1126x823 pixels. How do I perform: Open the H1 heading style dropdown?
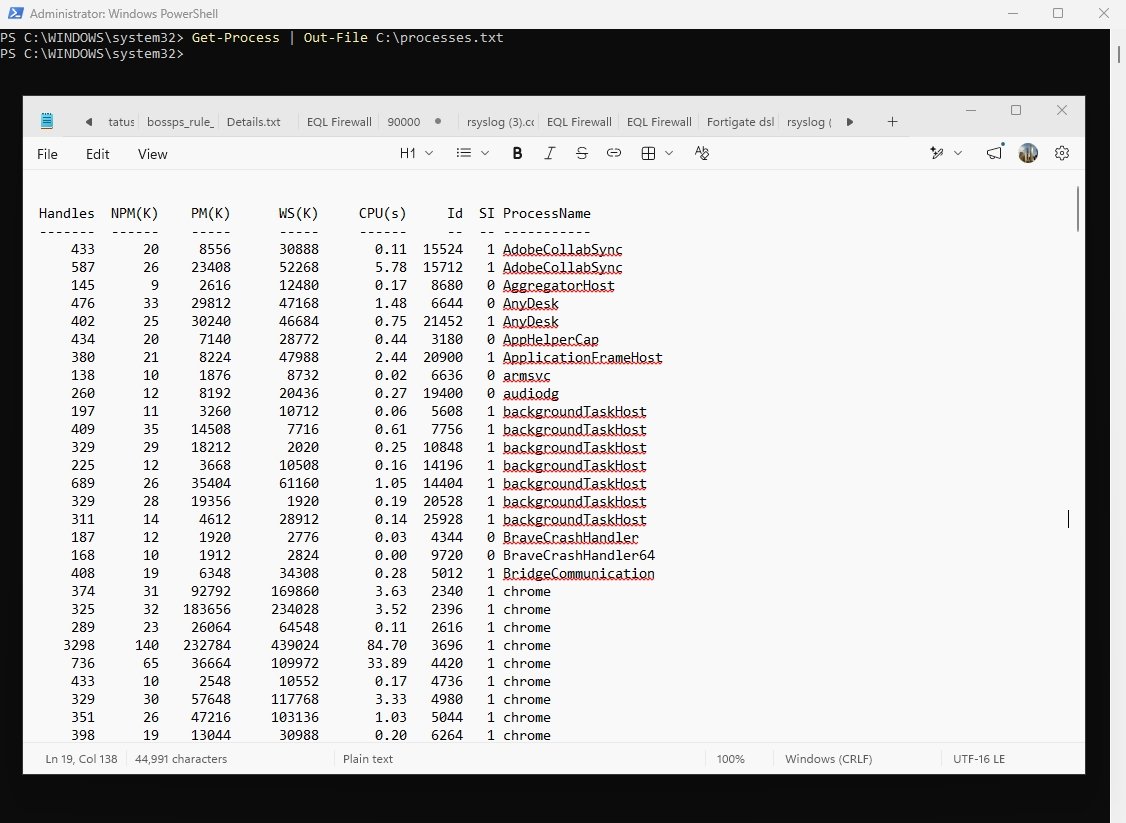tap(416, 153)
